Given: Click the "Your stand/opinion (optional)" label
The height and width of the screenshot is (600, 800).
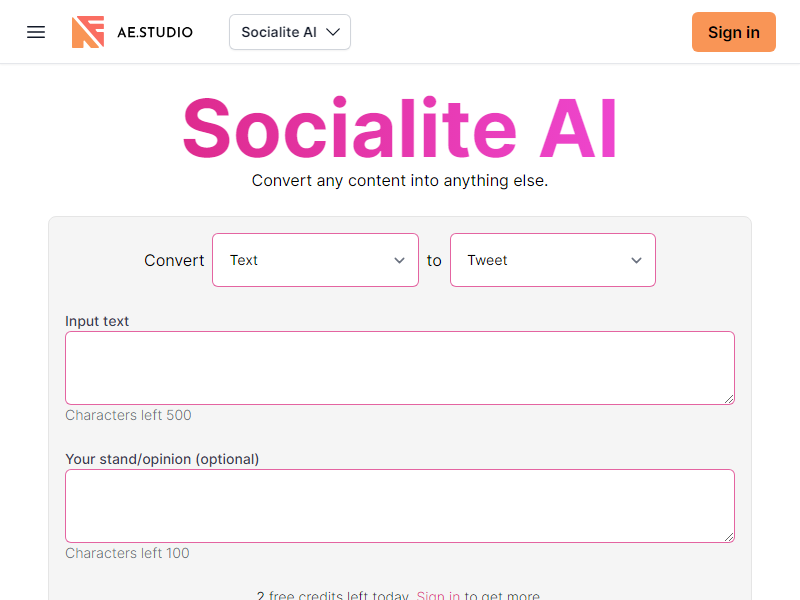Looking at the screenshot, I should [x=162, y=459].
